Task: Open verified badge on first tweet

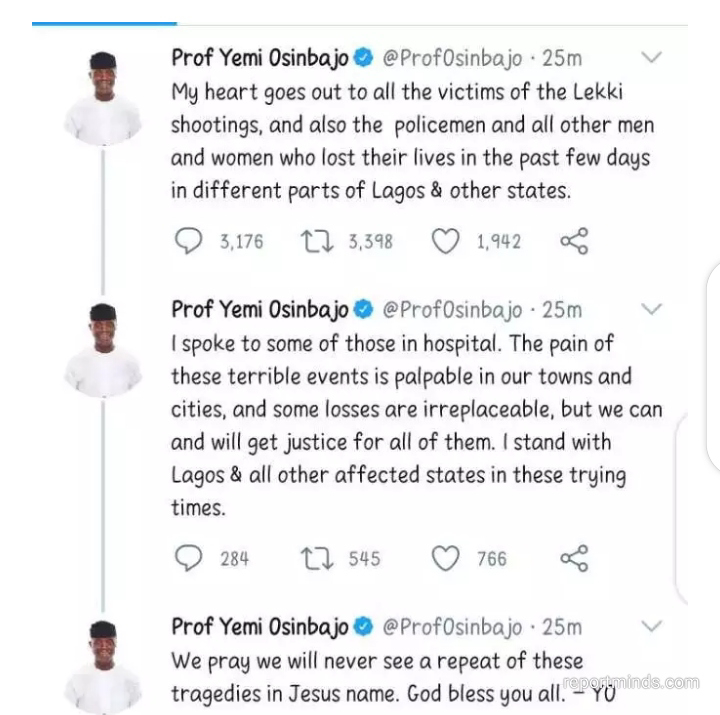Action: pos(365,59)
